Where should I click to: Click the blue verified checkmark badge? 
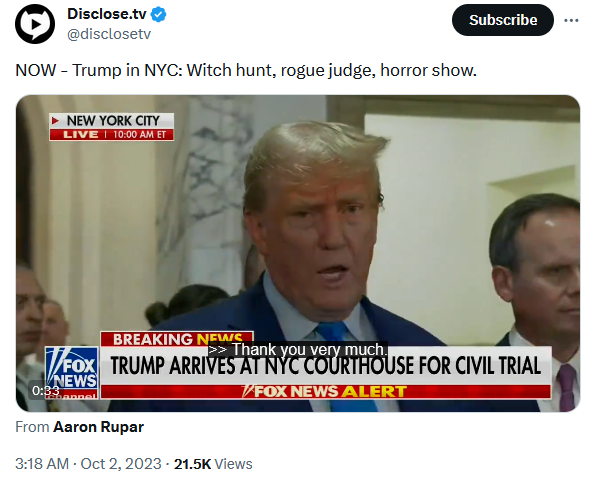point(158,14)
